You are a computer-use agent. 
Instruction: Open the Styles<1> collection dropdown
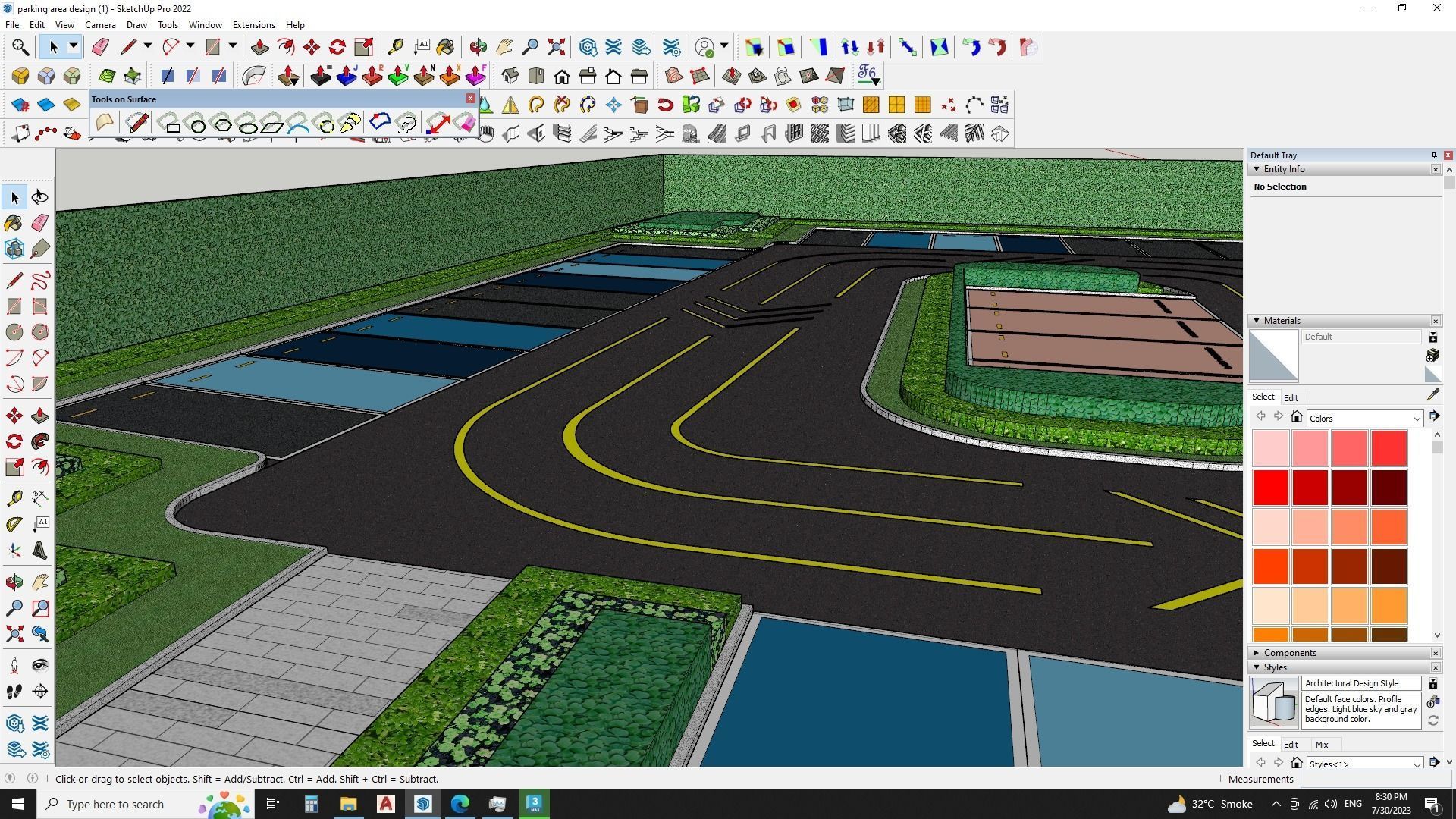tap(1364, 764)
